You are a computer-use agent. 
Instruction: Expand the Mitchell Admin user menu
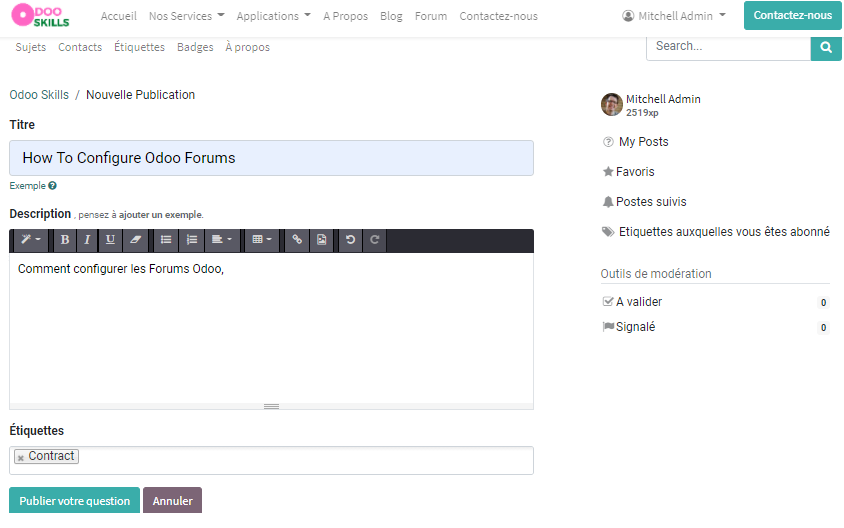[x=674, y=16]
